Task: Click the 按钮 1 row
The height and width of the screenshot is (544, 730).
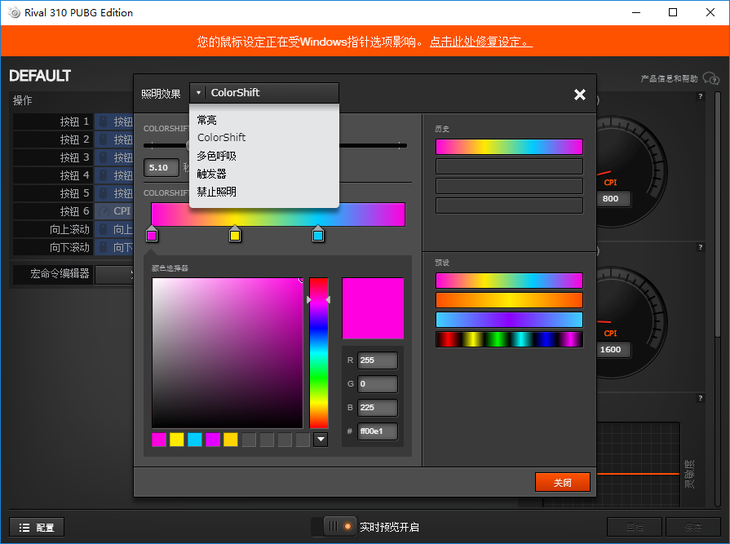Action: (x=73, y=122)
